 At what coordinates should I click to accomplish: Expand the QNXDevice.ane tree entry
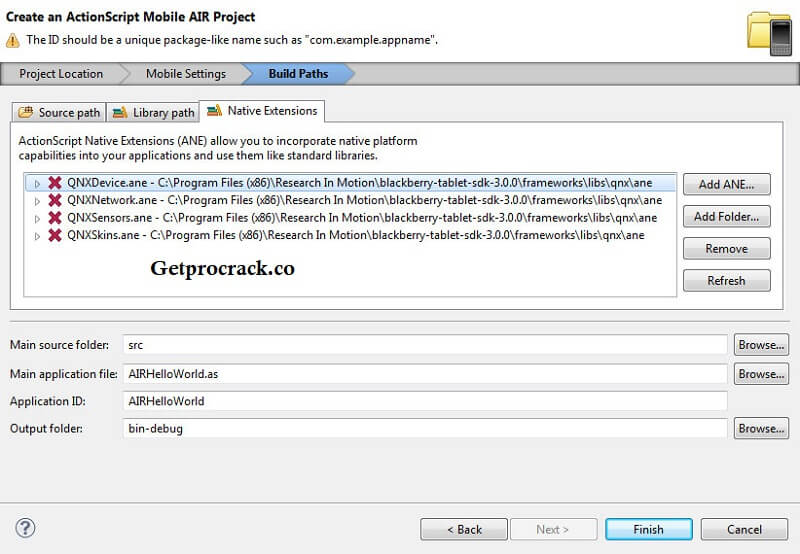(x=37, y=183)
